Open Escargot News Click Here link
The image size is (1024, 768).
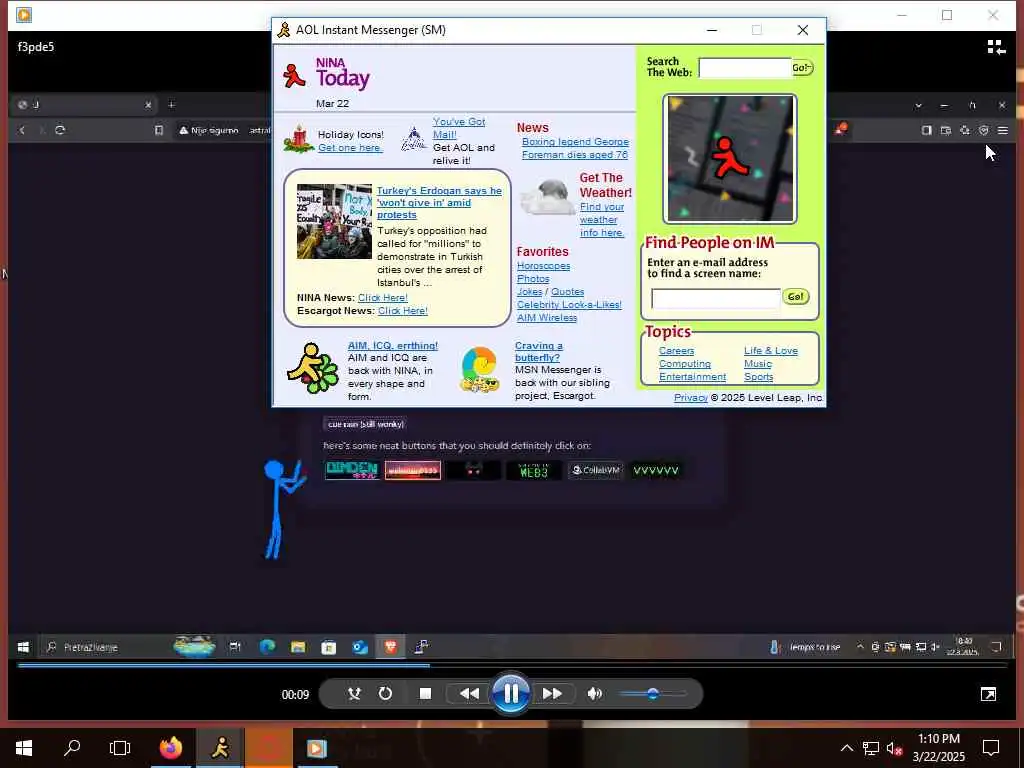[x=402, y=311]
